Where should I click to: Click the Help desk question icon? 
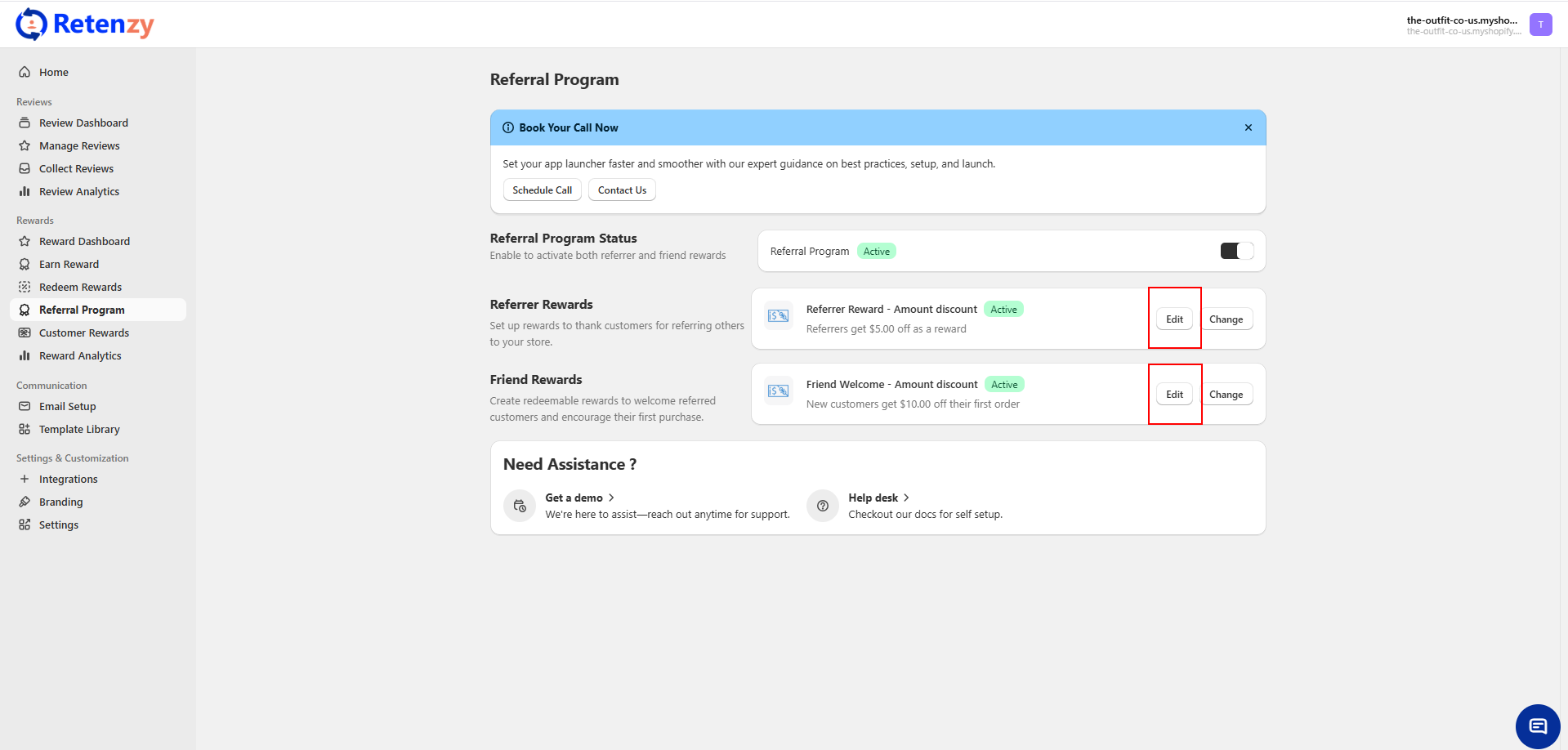[x=823, y=506]
